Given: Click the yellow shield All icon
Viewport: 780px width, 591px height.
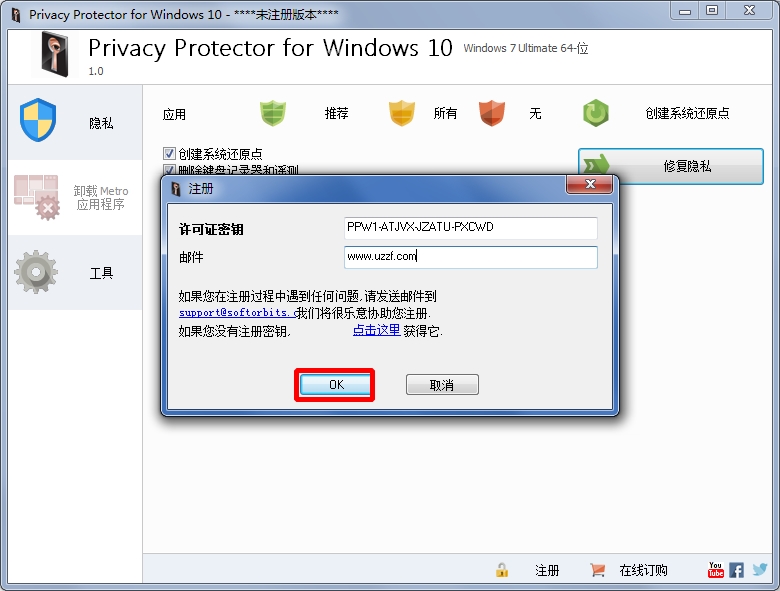Looking at the screenshot, I should 401,113.
